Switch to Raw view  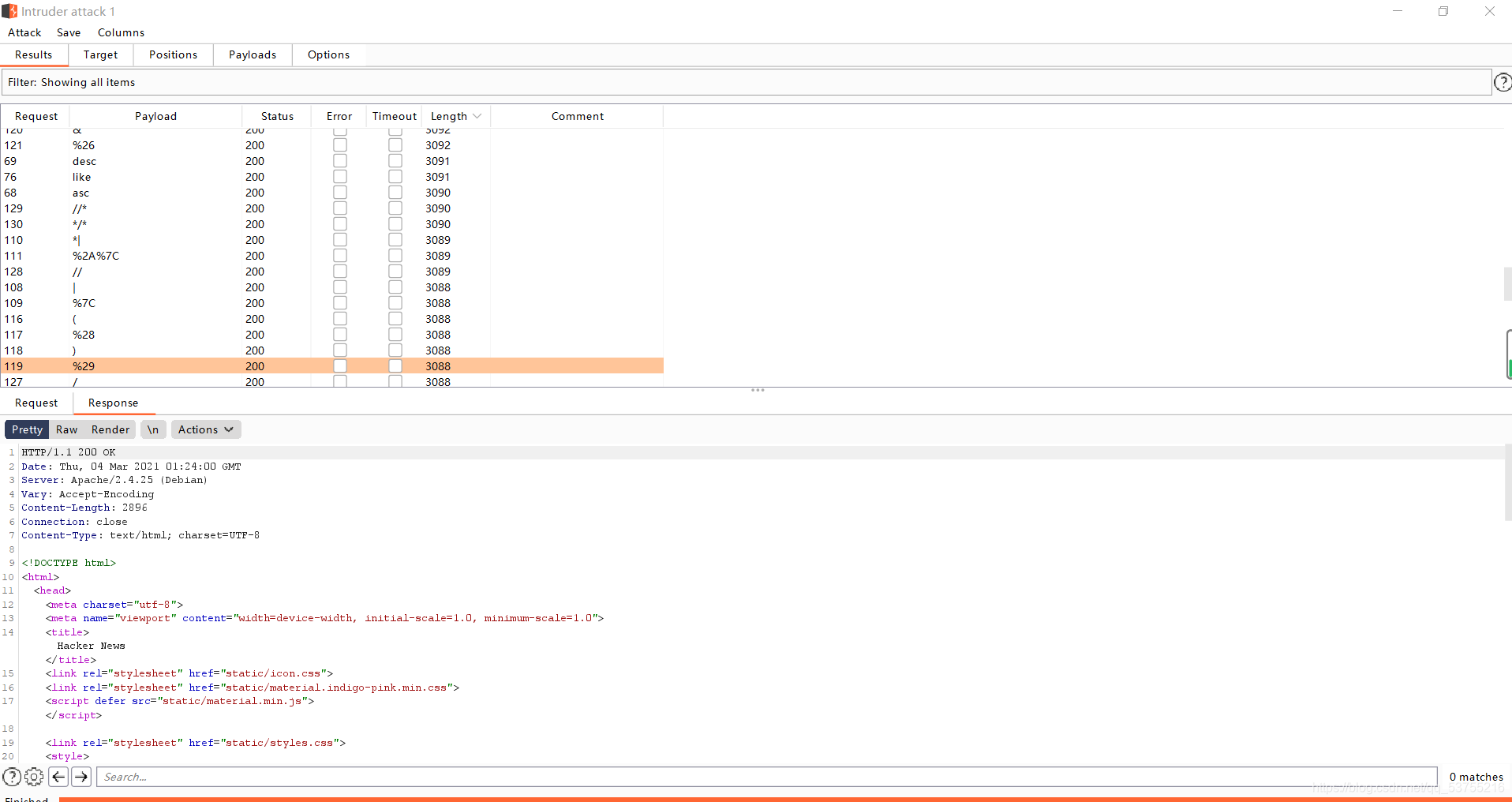[x=67, y=429]
